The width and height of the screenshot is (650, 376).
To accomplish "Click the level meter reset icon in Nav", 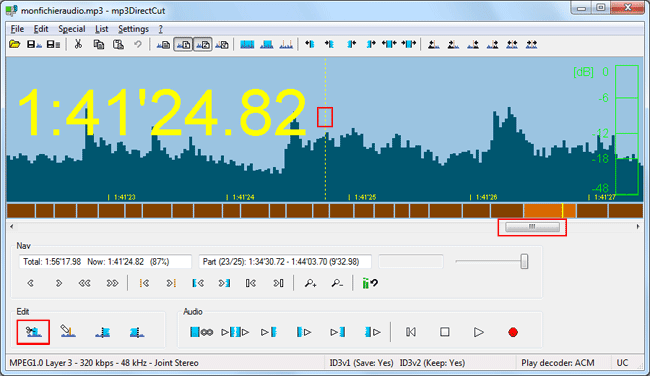I will (370, 283).
